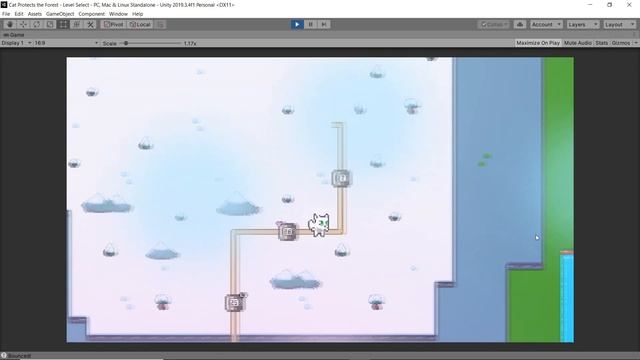Open the File menu

6,14
